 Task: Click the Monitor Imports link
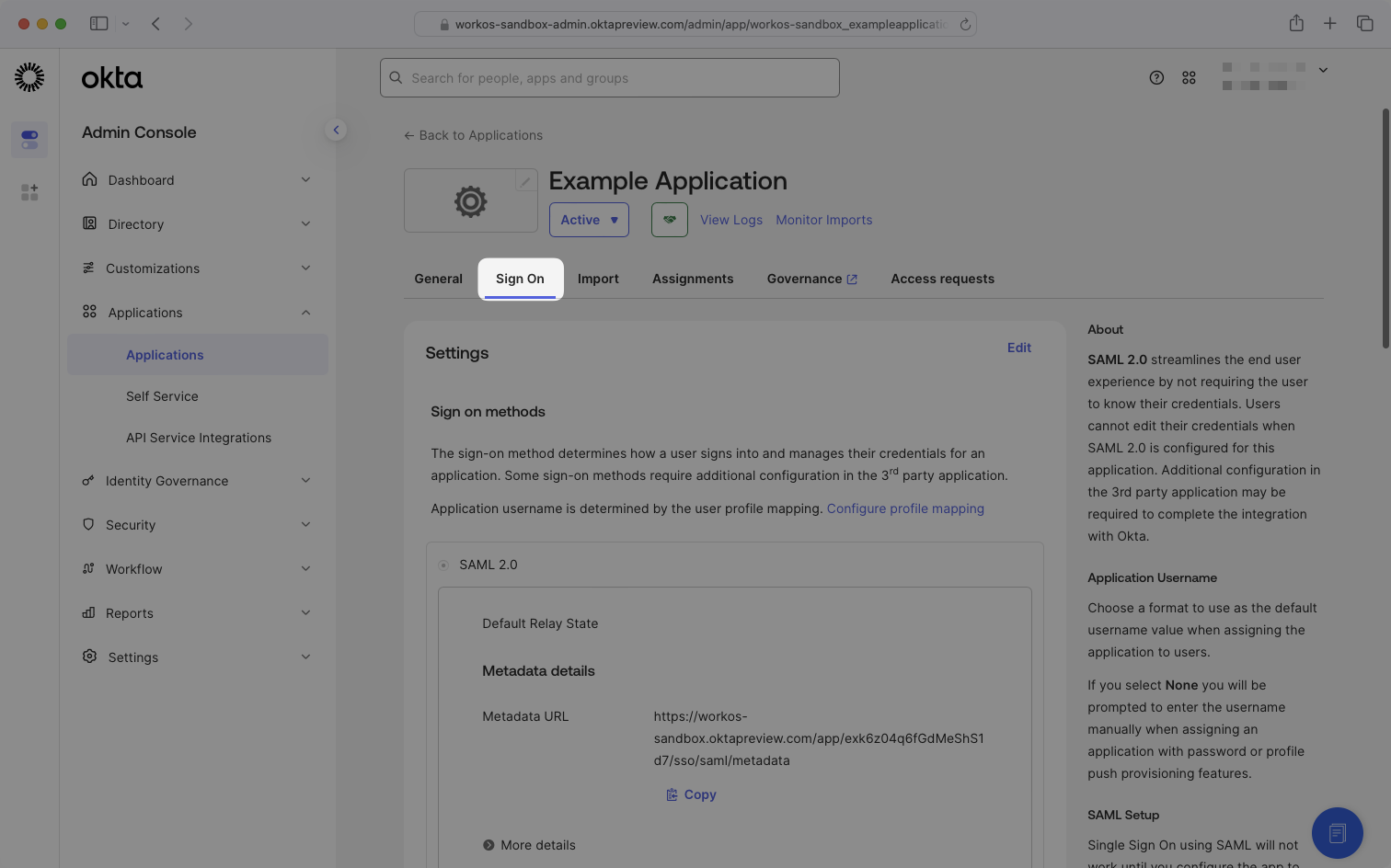tap(824, 220)
